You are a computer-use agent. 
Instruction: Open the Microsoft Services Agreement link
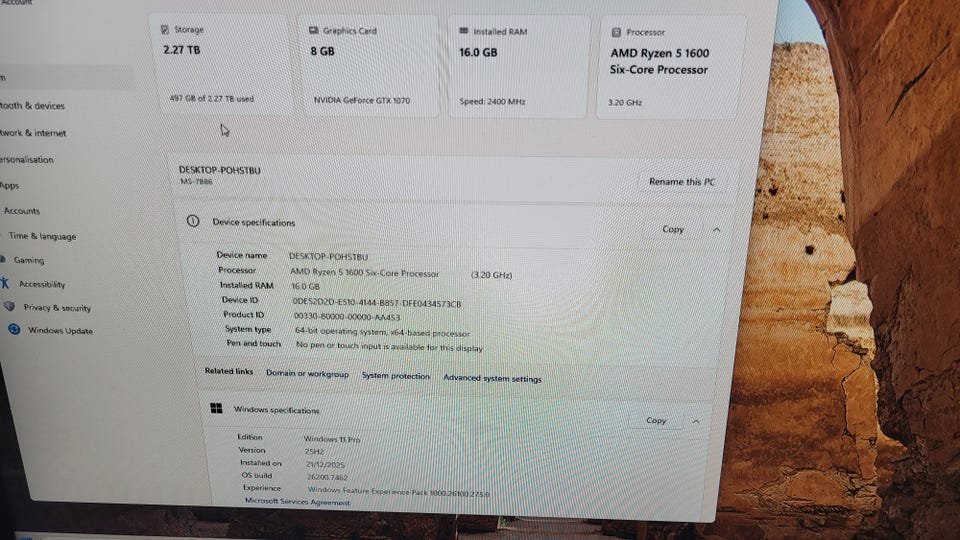pos(297,501)
